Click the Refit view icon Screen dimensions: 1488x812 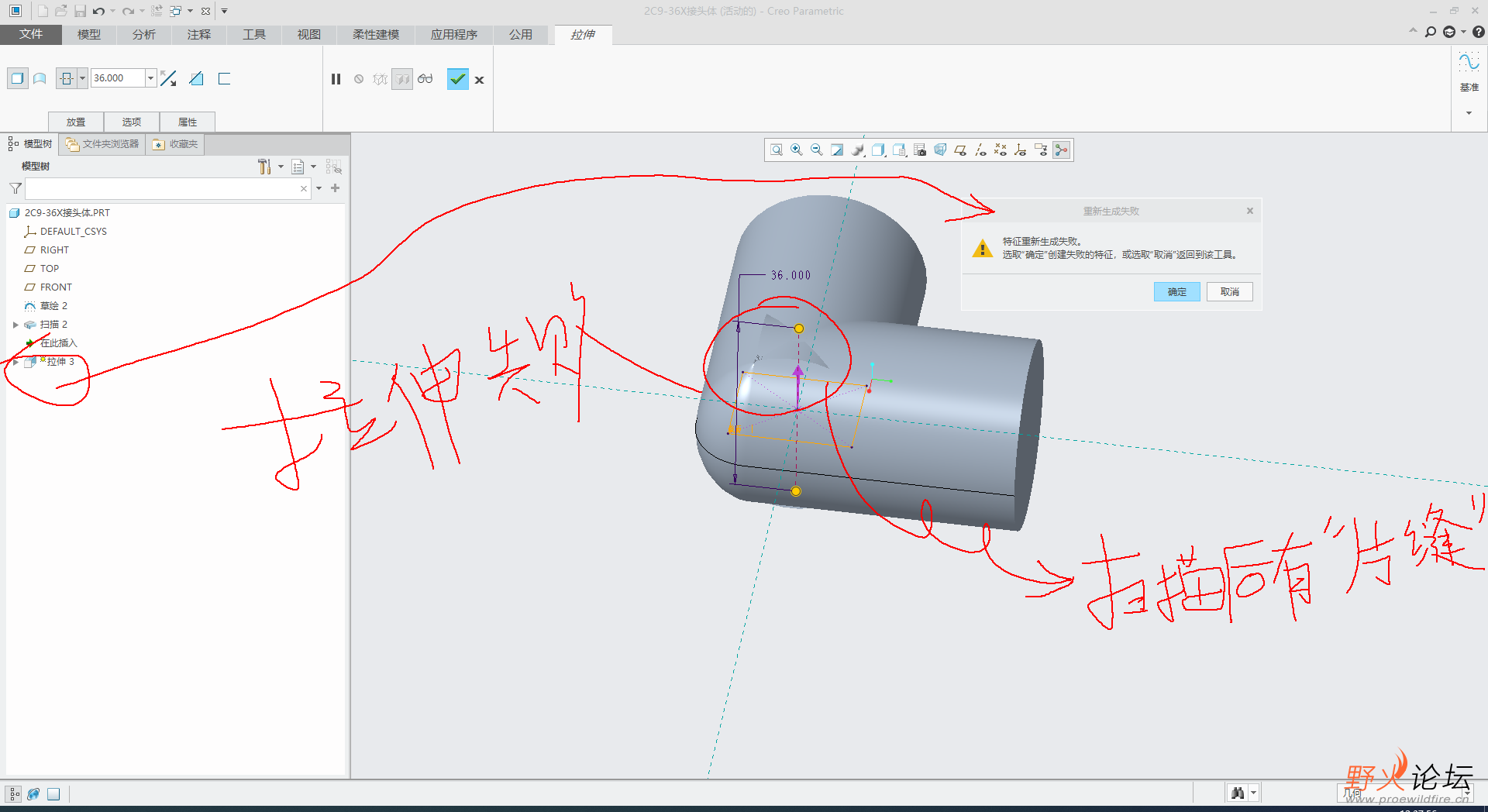(837, 150)
